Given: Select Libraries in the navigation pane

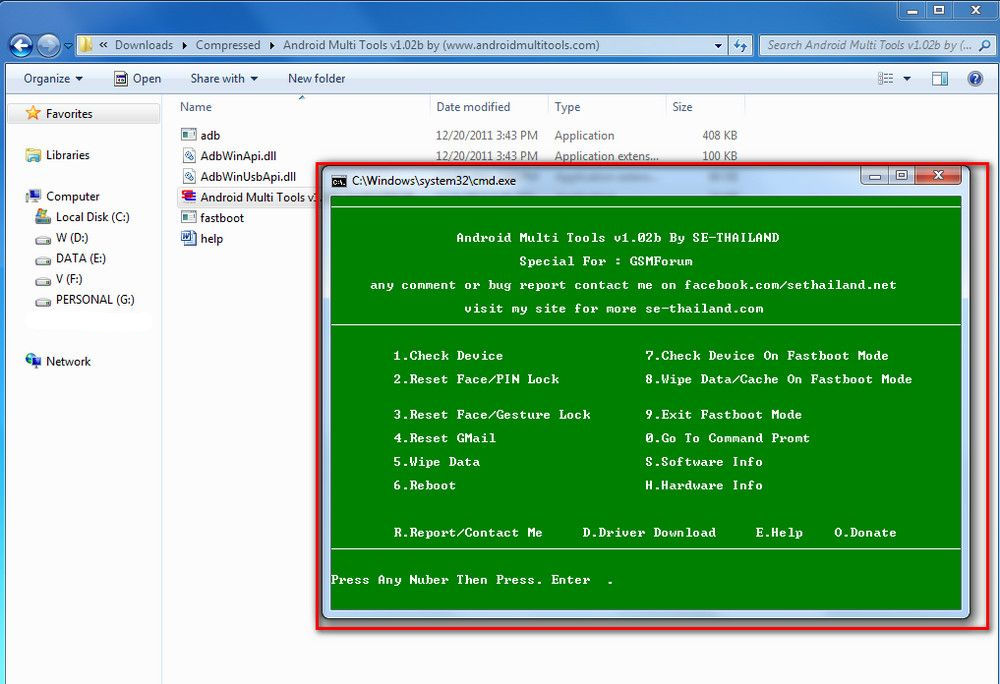Looking at the screenshot, I should click(x=67, y=155).
